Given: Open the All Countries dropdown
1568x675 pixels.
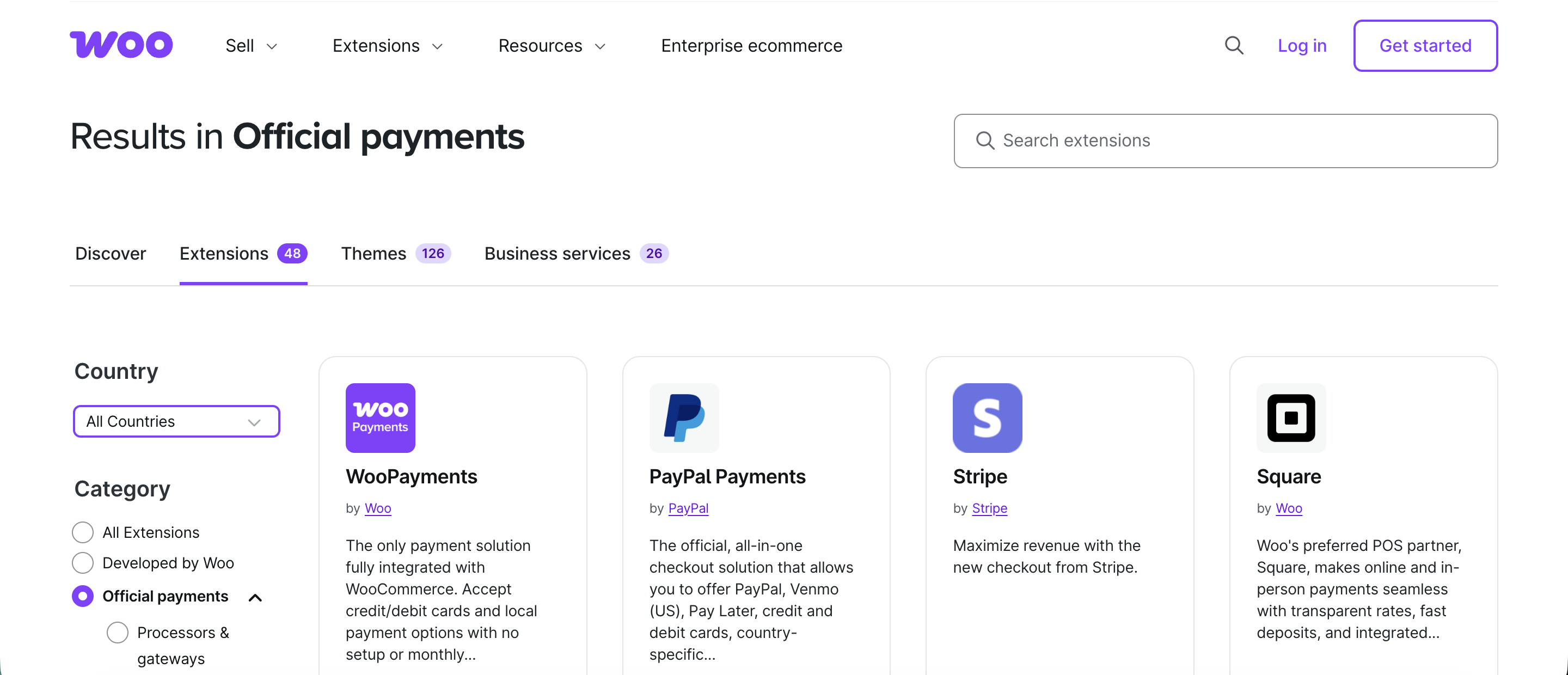Looking at the screenshot, I should pyautogui.click(x=176, y=421).
